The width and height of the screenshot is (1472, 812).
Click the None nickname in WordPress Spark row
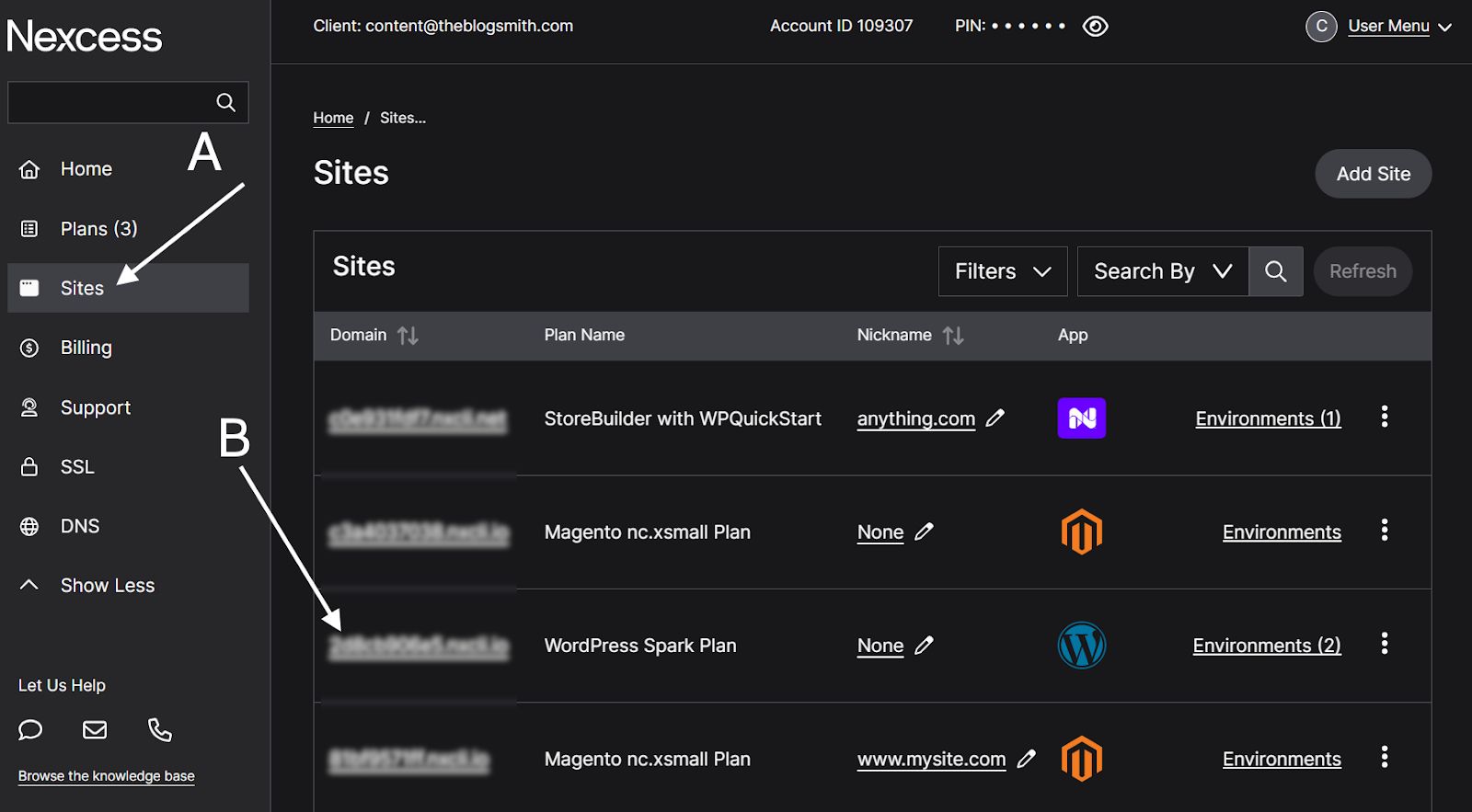click(x=880, y=646)
